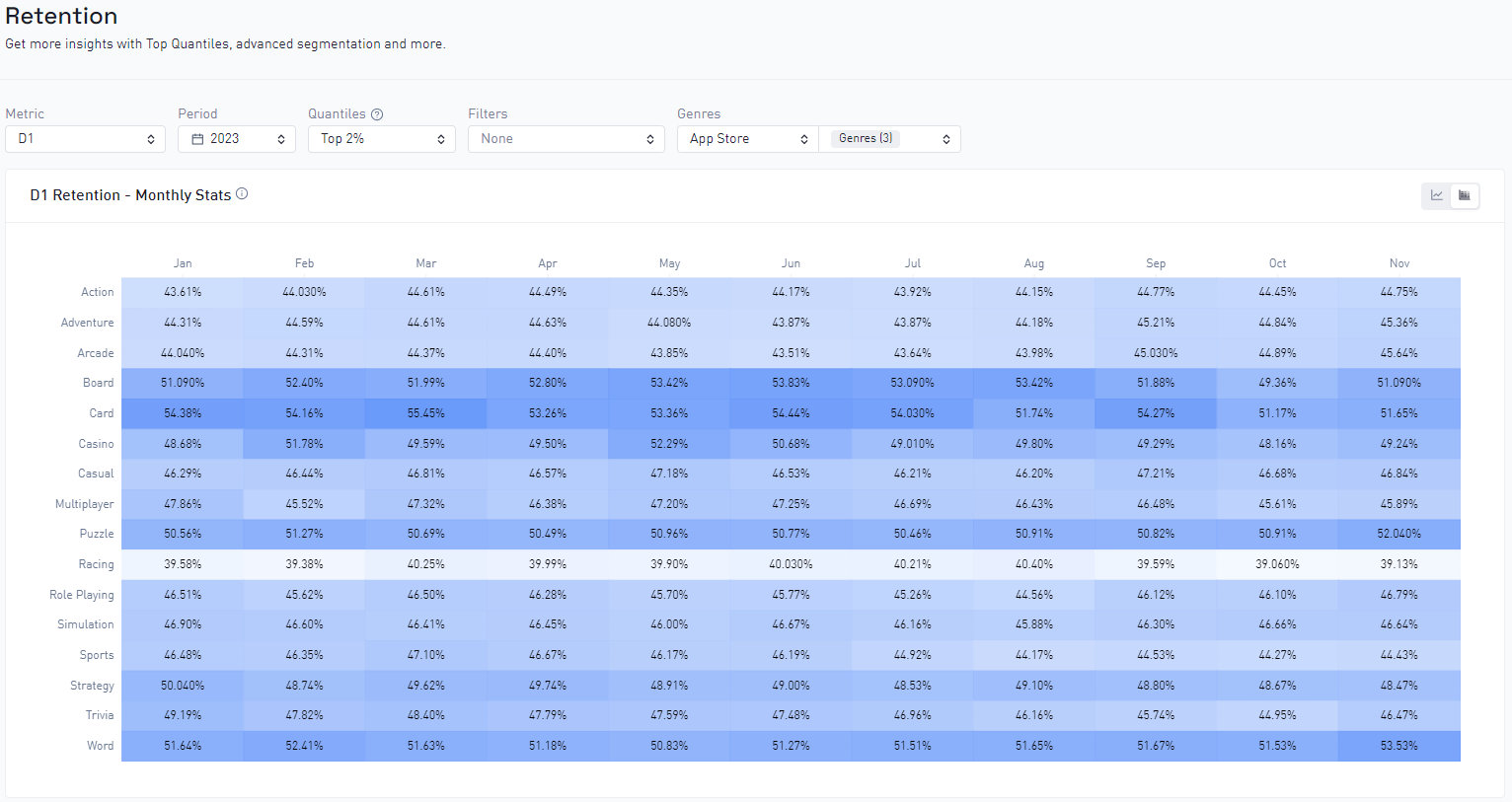Click the Casino February cell 51.78%
This screenshot has width=1512, height=802.
pyautogui.click(x=304, y=444)
